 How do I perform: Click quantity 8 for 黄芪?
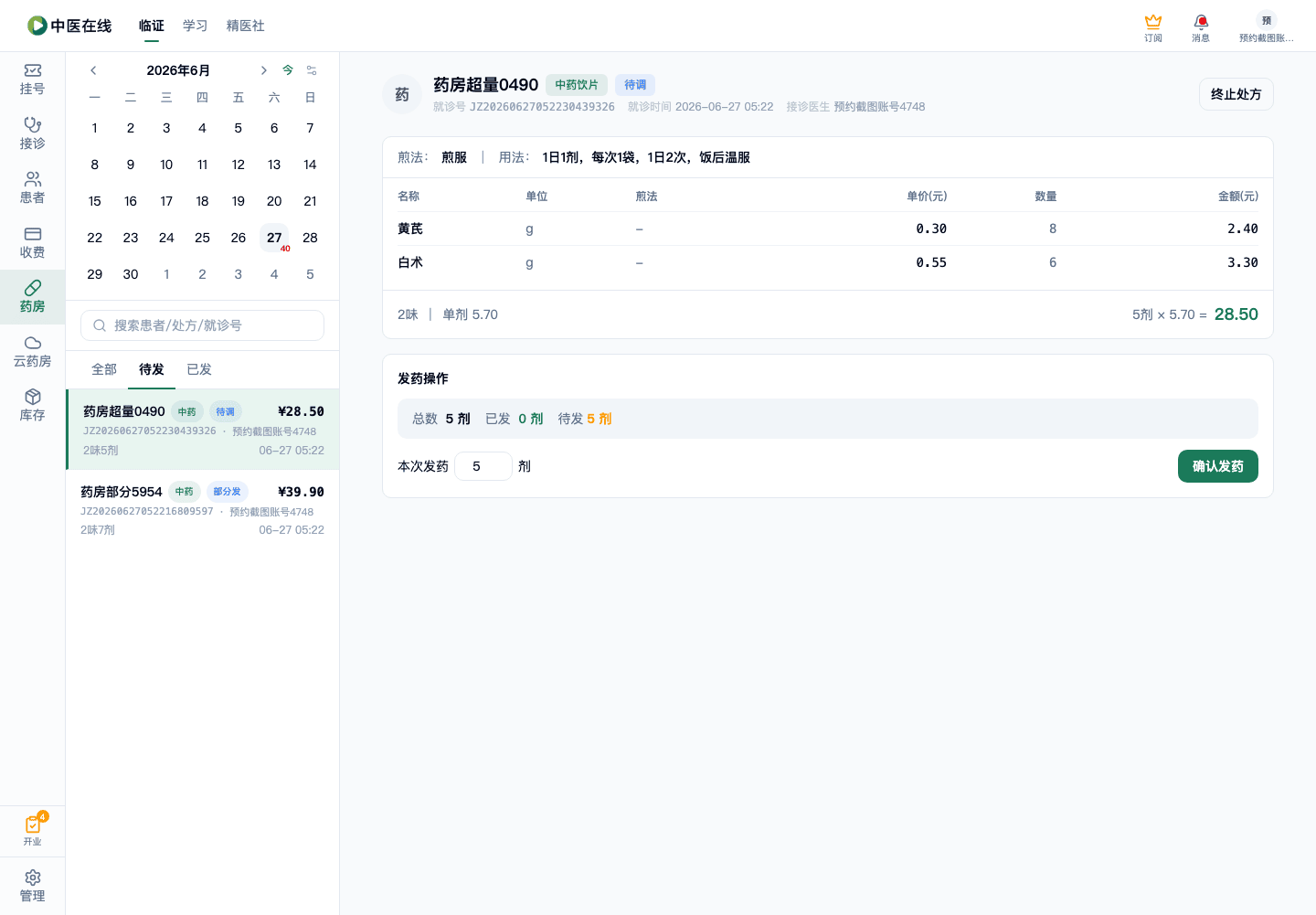pos(1053,229)
